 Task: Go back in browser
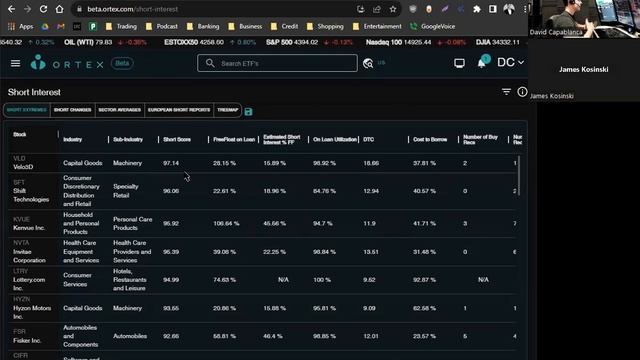(11, 9)
